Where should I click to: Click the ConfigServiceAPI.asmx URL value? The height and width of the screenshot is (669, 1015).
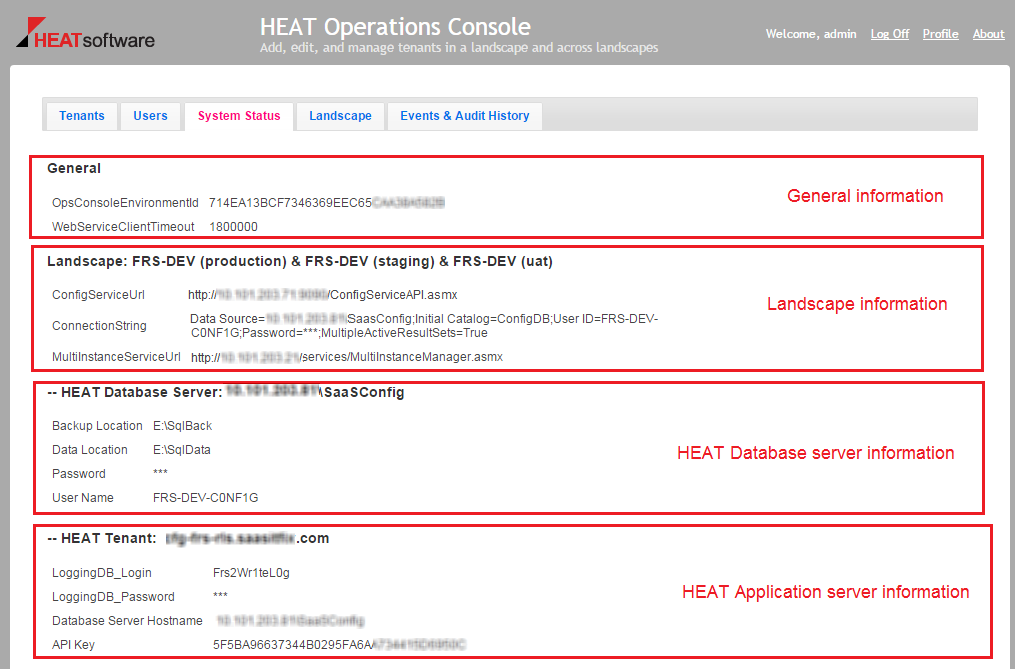pos(323,295)
